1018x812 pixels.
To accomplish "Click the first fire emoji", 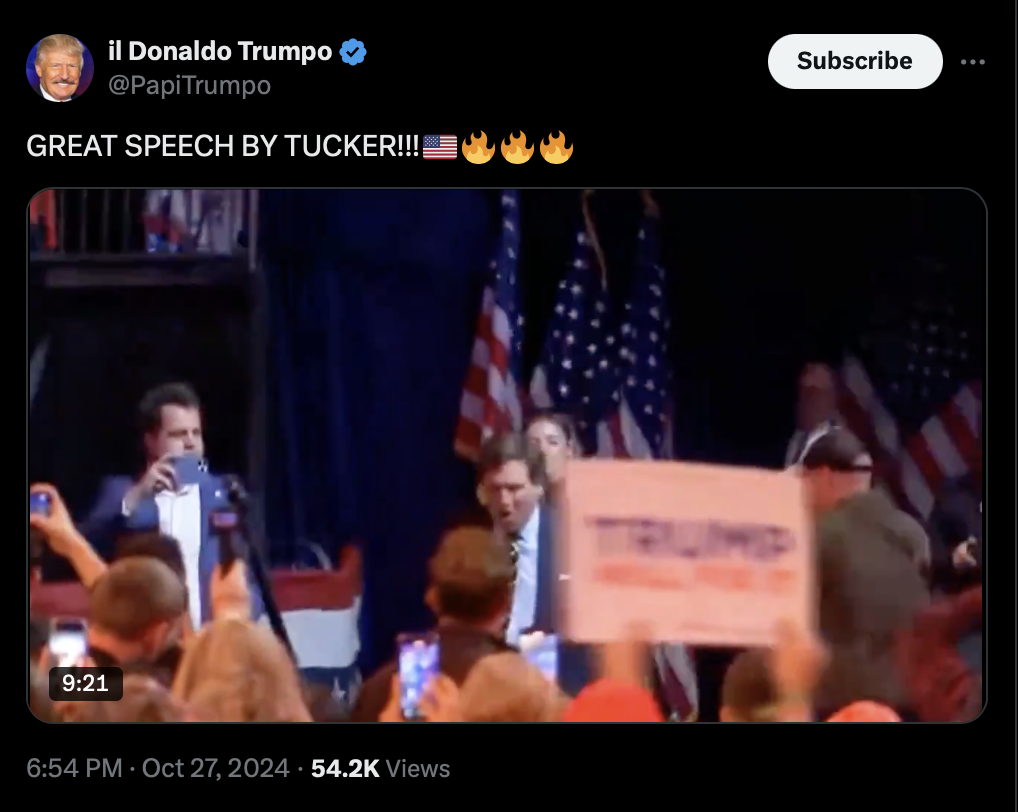I will pyautogui.click(x=478, y=147).
